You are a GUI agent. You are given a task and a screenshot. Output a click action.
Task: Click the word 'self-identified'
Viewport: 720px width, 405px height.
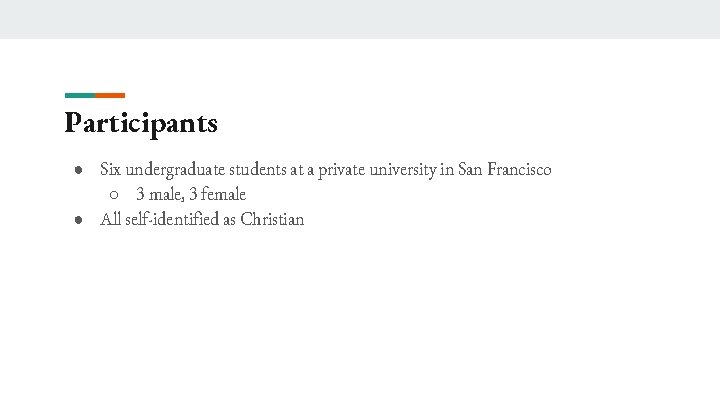coord(171,219)
